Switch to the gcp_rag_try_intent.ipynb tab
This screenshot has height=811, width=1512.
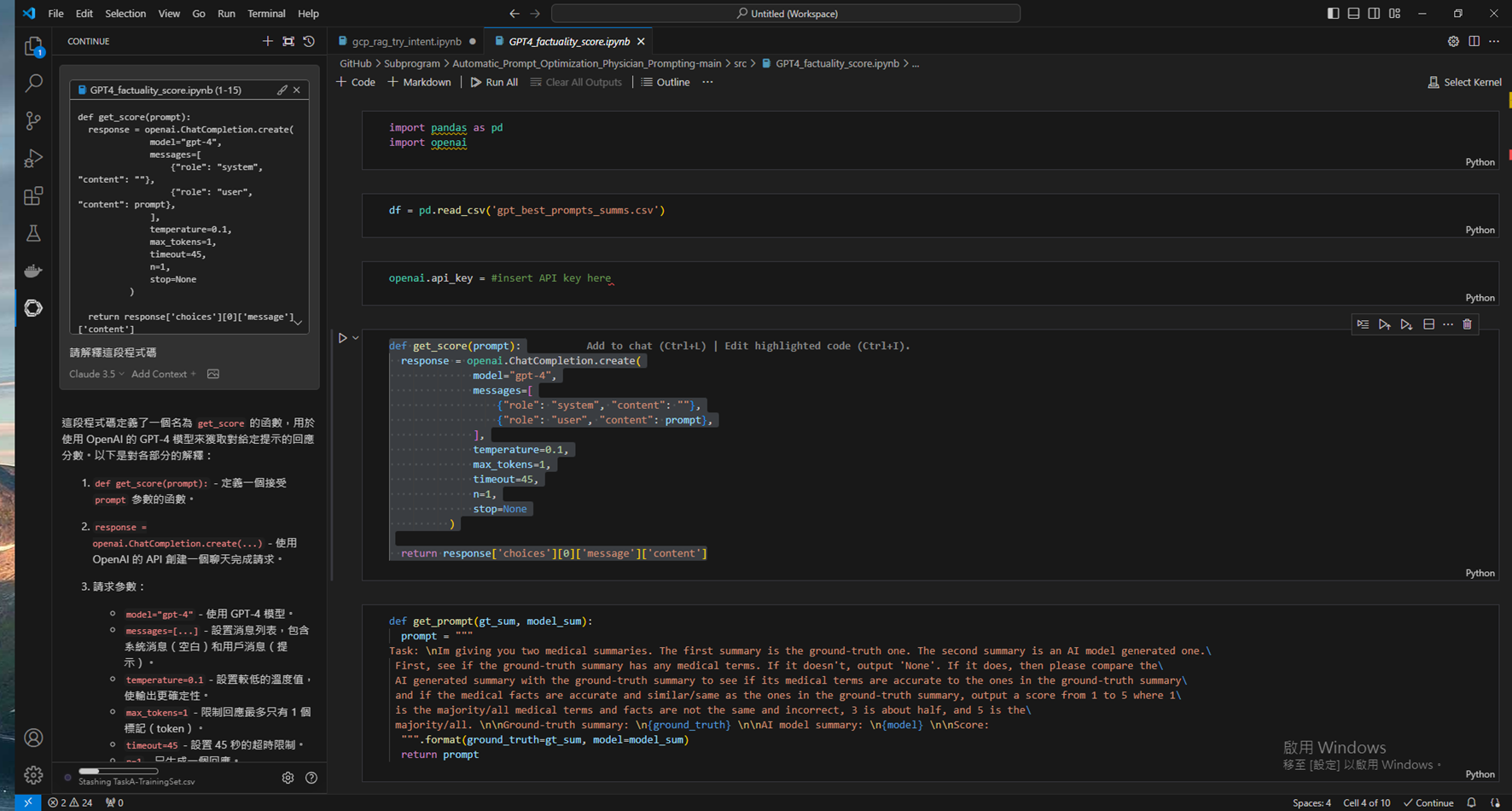click(406, 41)
